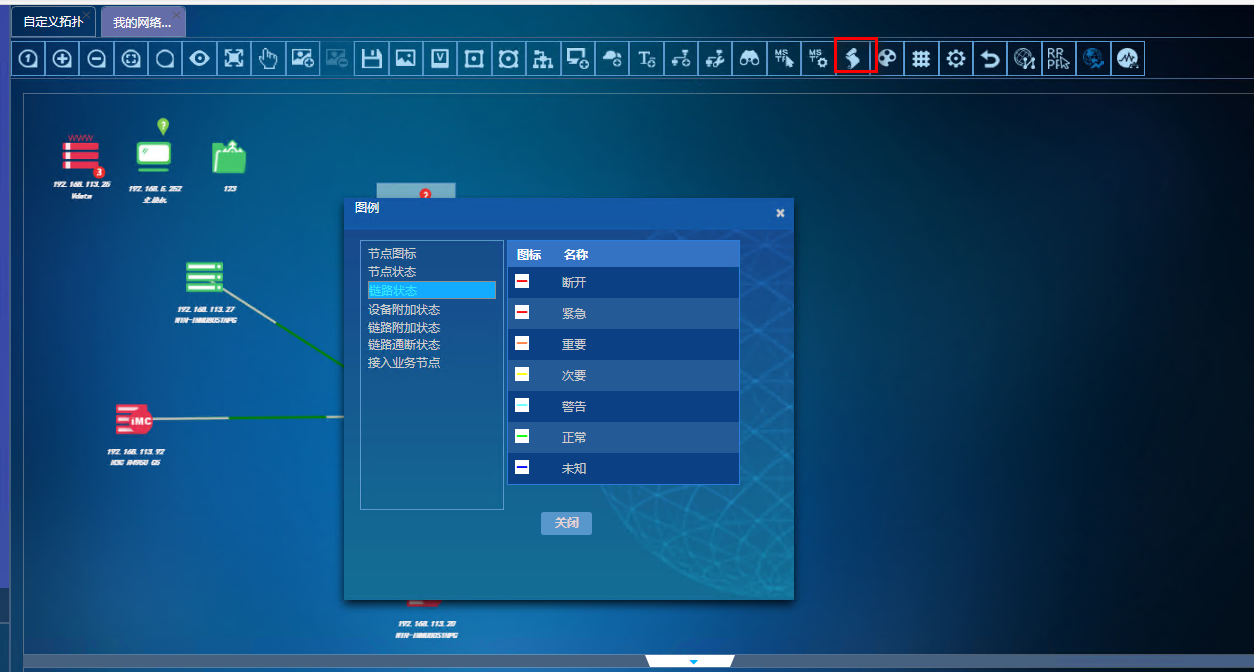Image resolution: width=1254 pixels, height=672 pixels.
Task: Open the gear settings toolbar icon
Action: pyautogui.click(x=956, y=59)
